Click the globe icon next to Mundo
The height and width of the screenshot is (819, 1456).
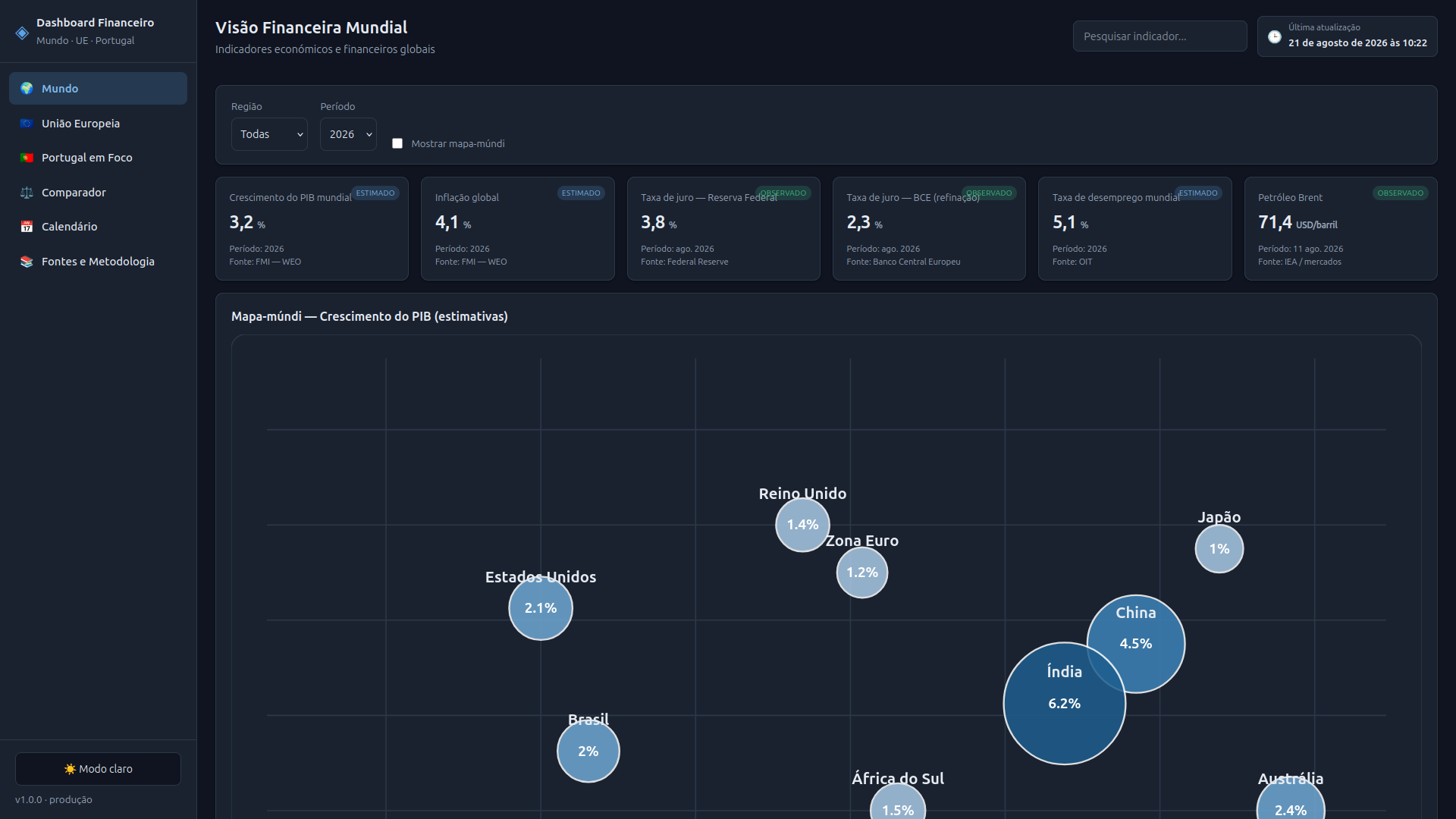27,89
